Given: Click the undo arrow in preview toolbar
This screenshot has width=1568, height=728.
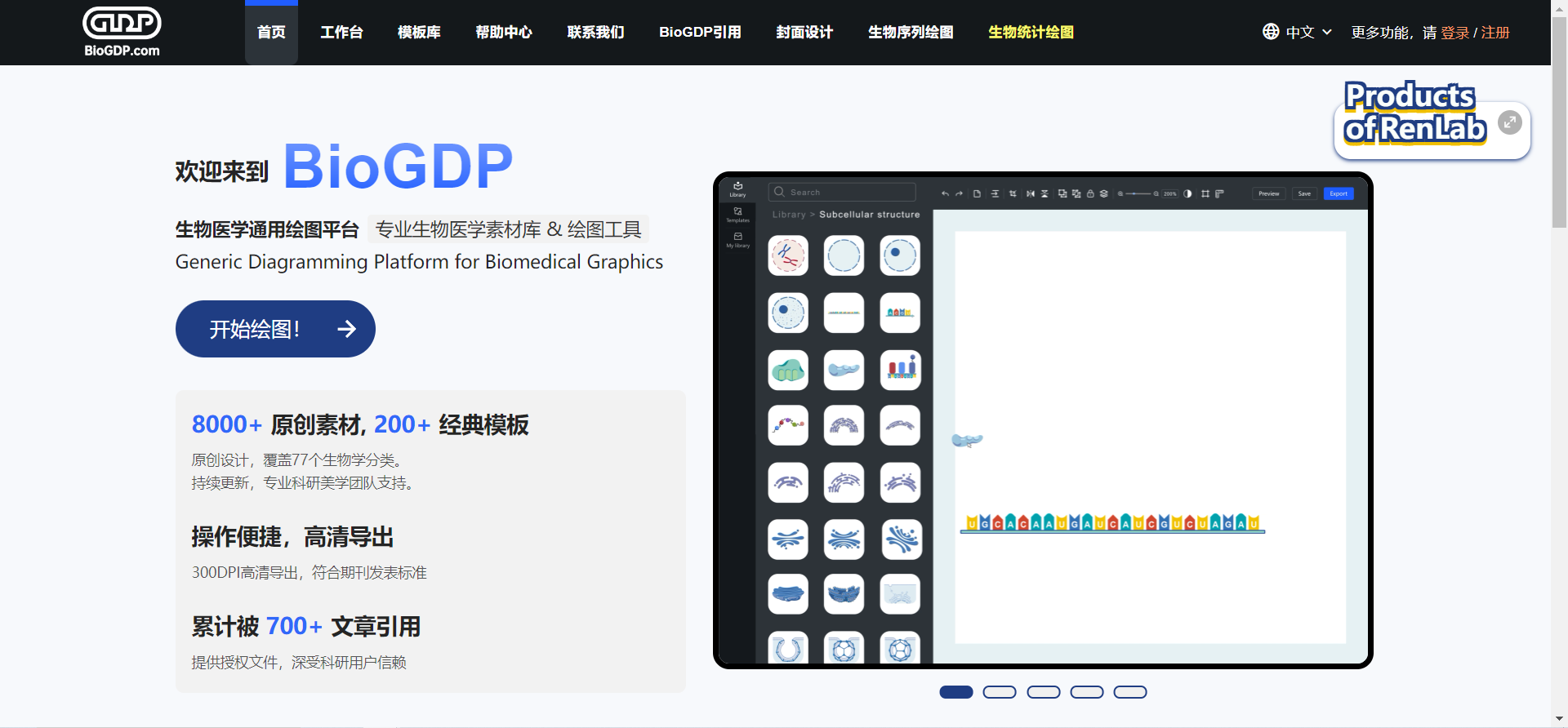Looking at the screenshot, I should (945, 193).
